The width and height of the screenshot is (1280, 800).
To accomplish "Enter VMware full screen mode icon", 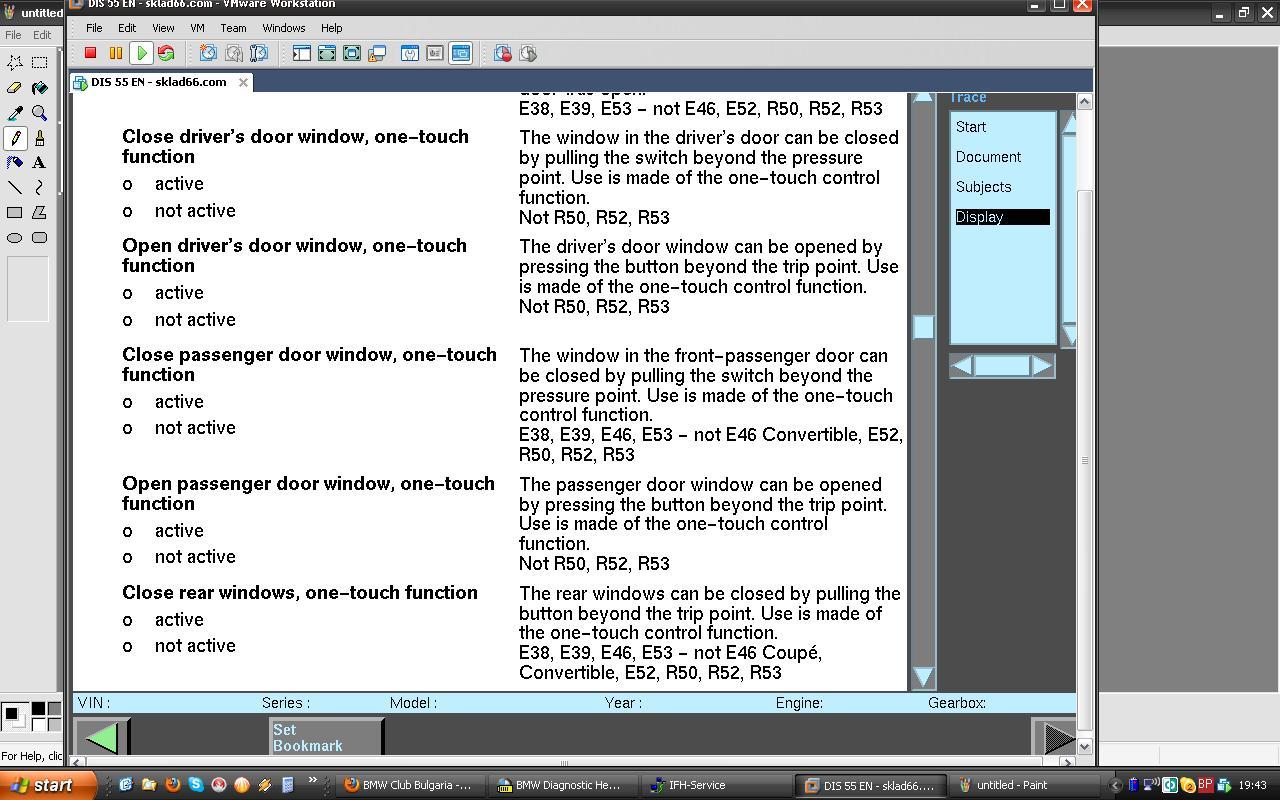I will click(x=351, y=53).
